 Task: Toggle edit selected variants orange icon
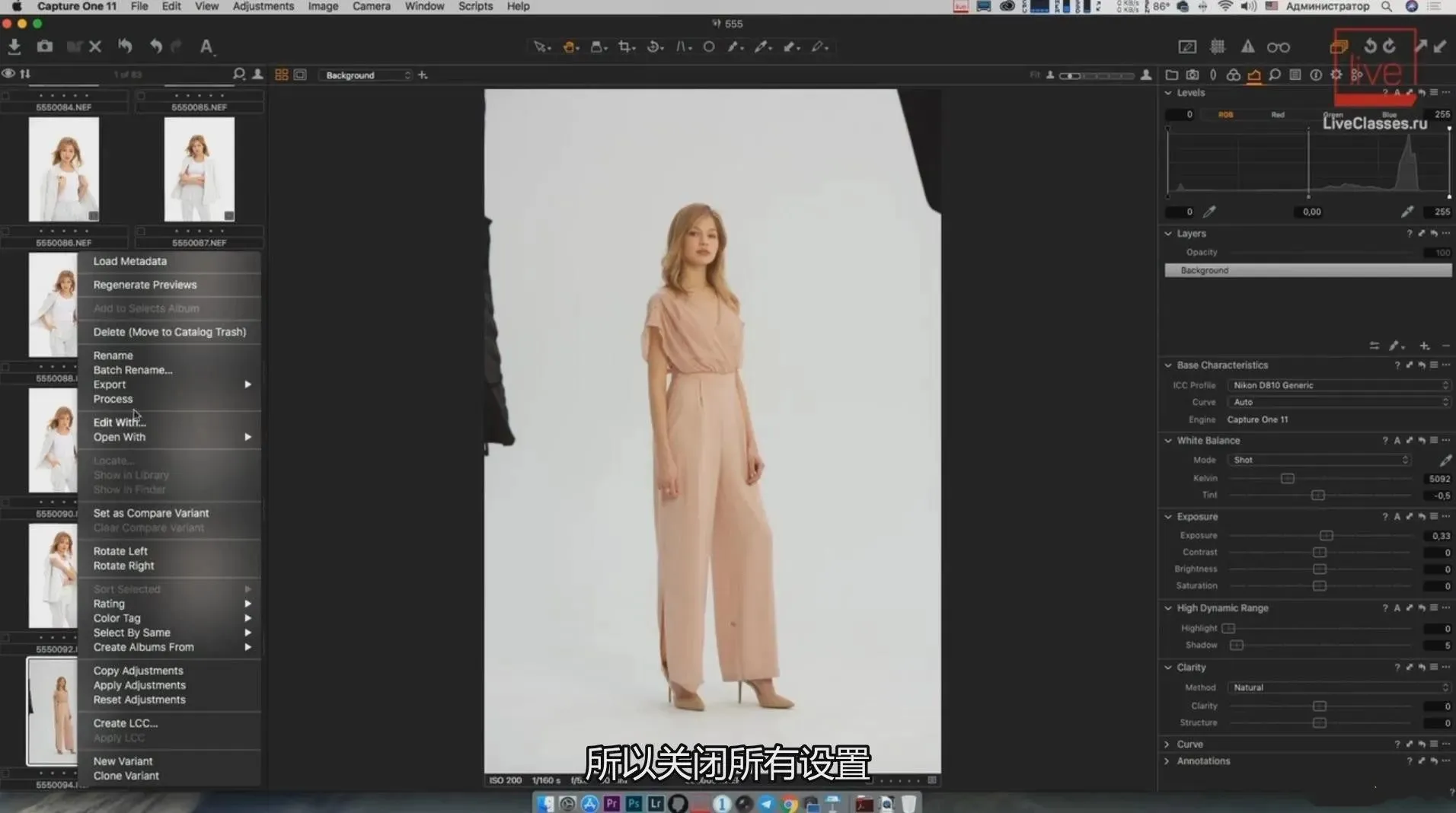coord(1339,47)
